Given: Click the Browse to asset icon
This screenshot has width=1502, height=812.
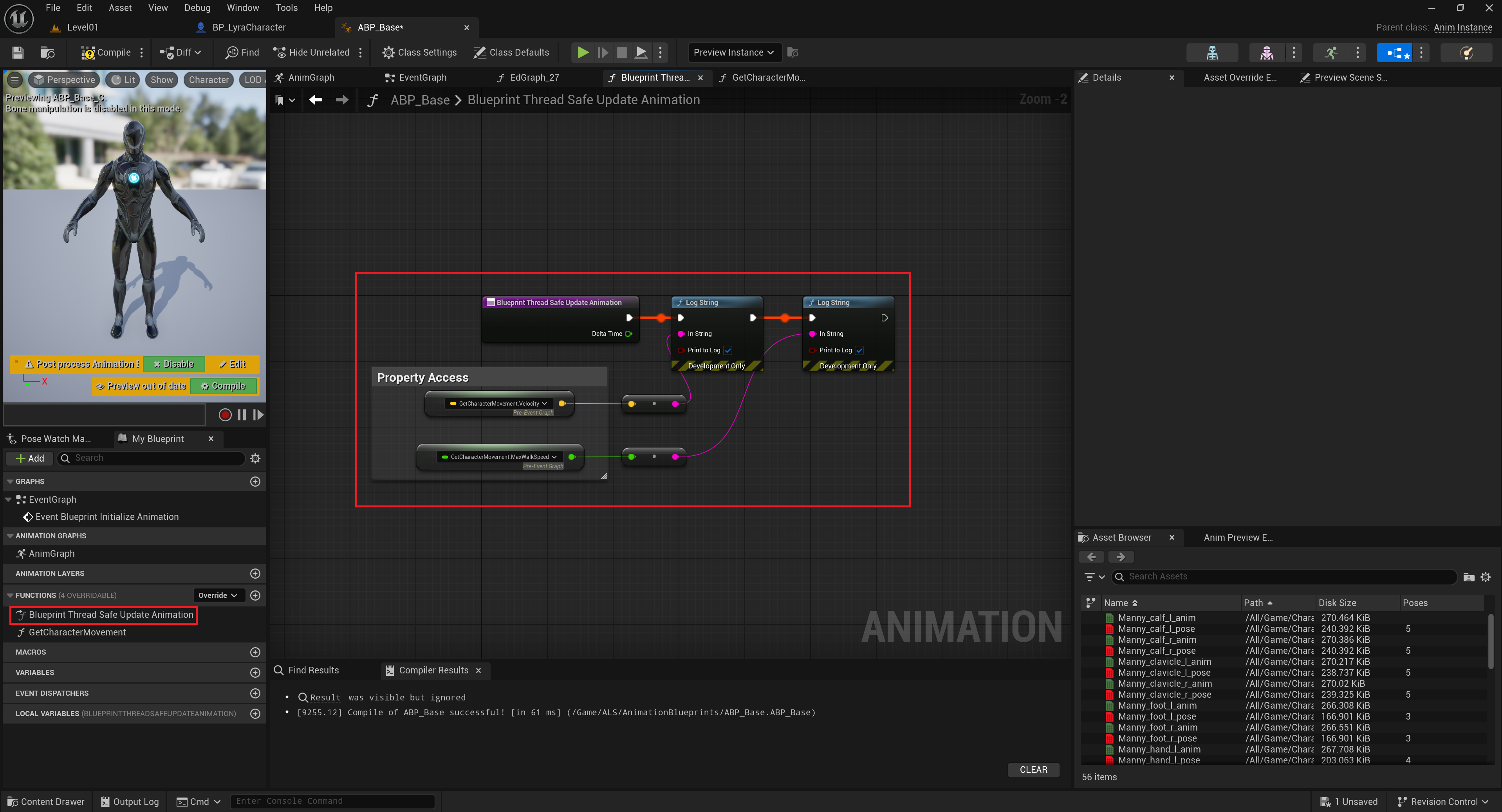Looking at the screenshot, I should (x=48, y=52).
